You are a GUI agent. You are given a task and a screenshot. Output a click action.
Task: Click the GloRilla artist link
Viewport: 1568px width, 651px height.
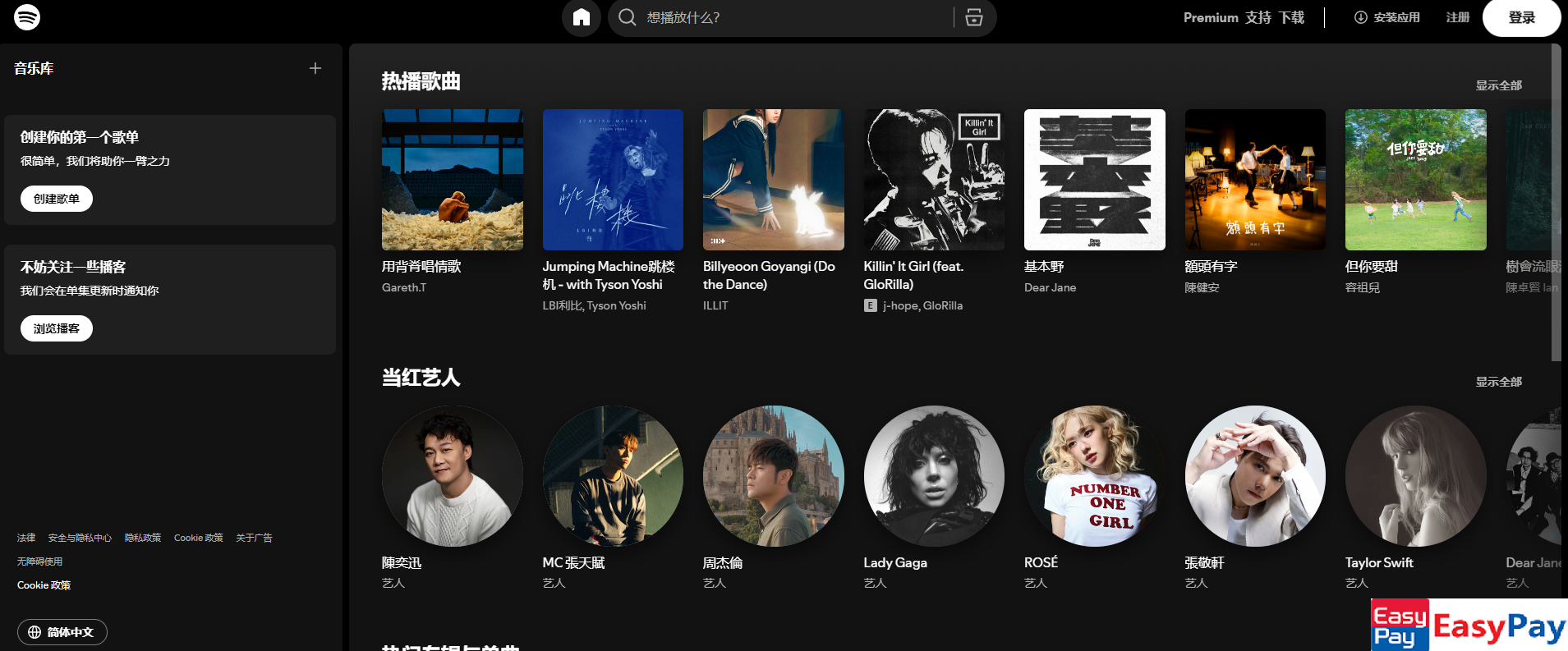(943, 305)
